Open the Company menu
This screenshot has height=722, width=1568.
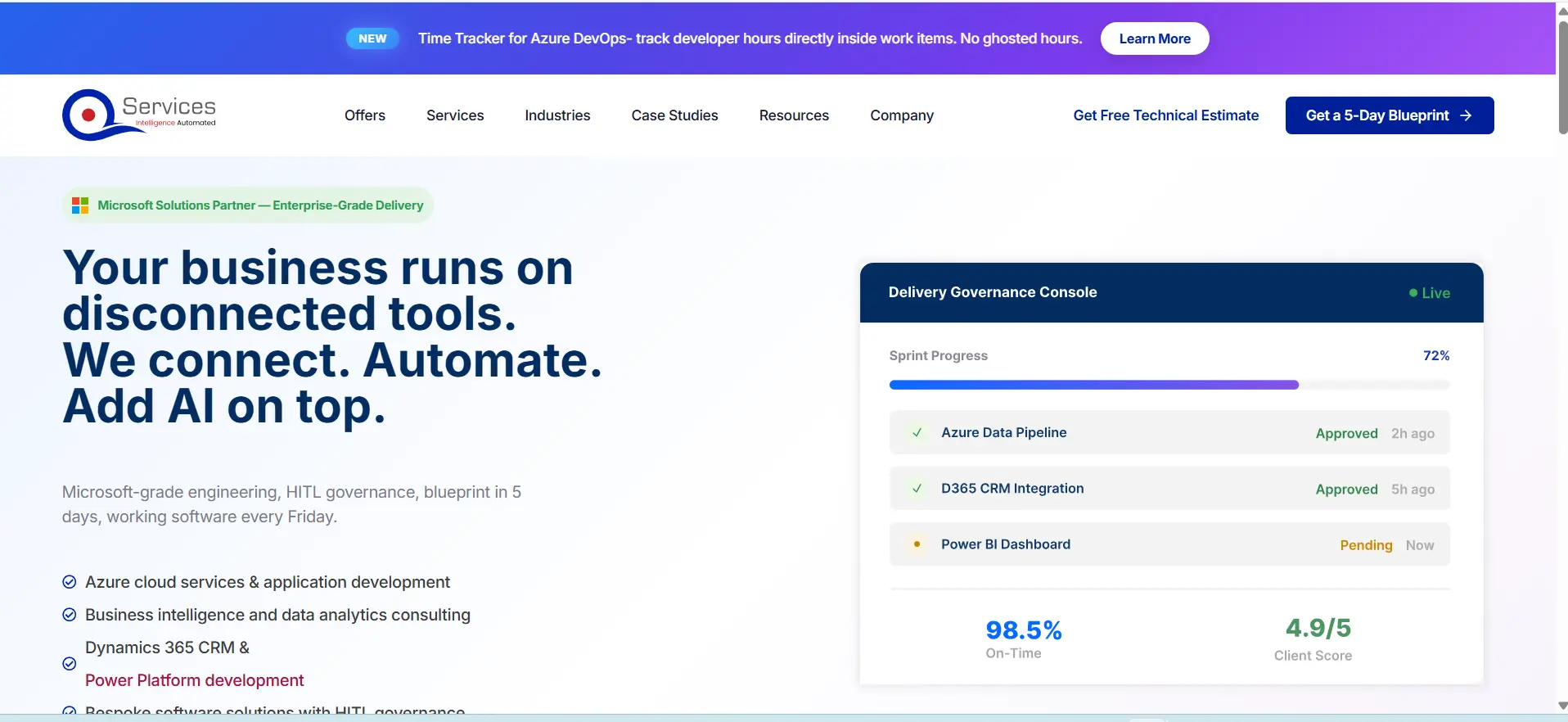tap(902, 115)
